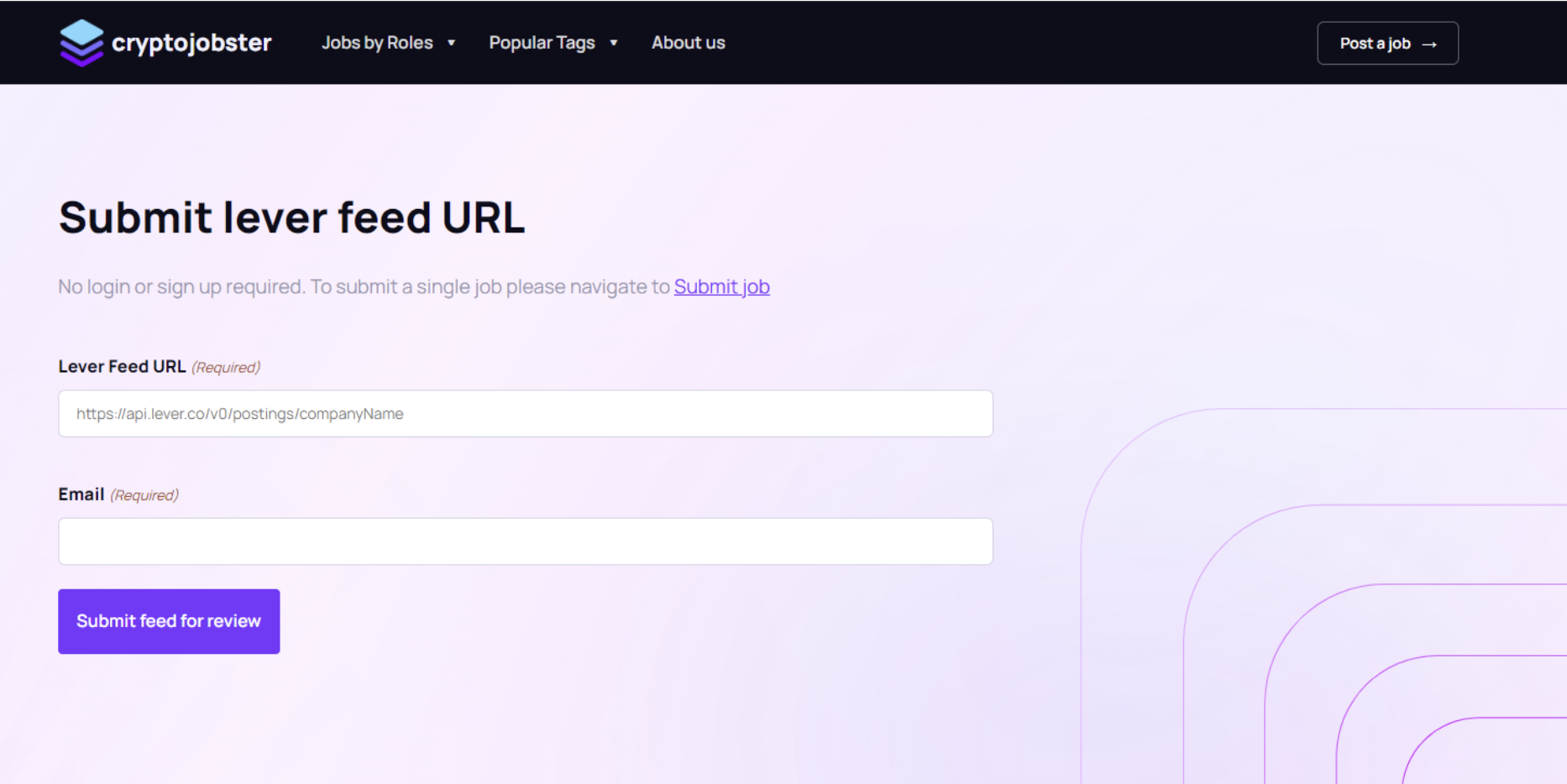The height and width of the screenshot is (784, 1567).
Task: Expand the Popular Tags dropdown
Action: click(542, 42)
